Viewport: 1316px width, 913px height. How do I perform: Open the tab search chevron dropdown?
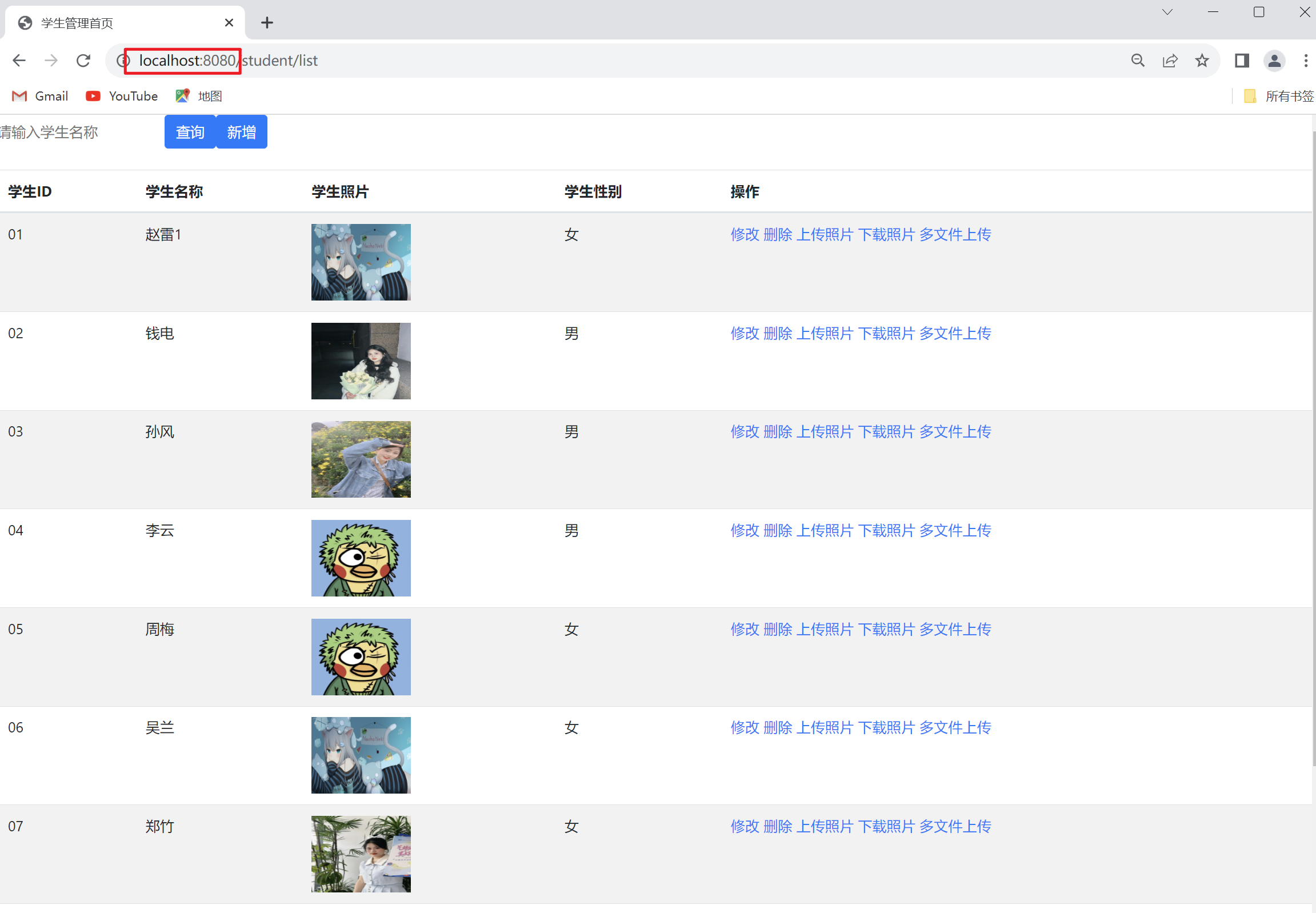point(1167,11)
